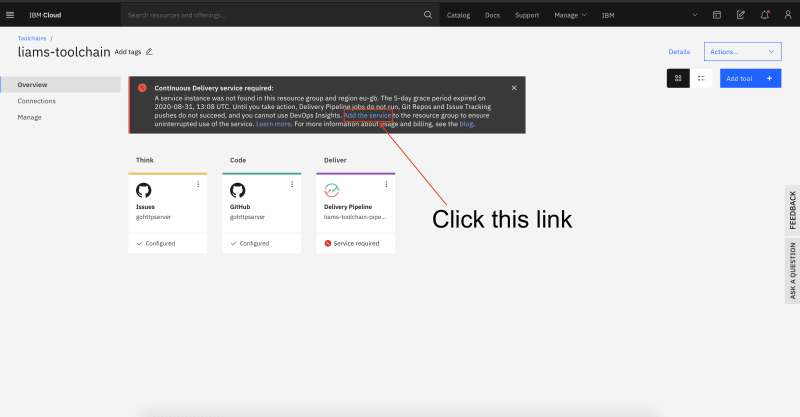
Task: Click the notification error icon
Action: coord(142,88)
